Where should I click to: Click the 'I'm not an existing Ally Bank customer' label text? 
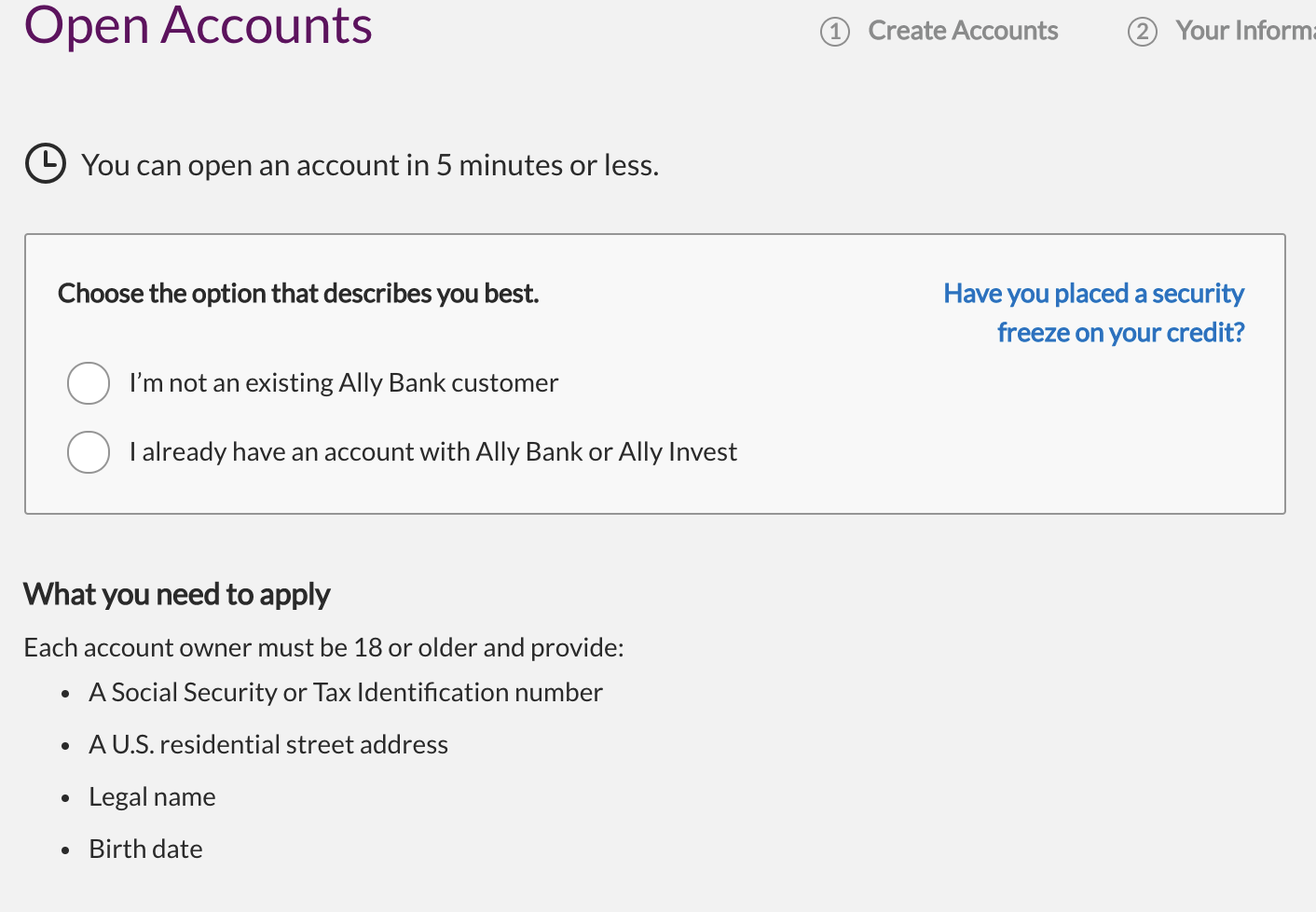point(344,383)
